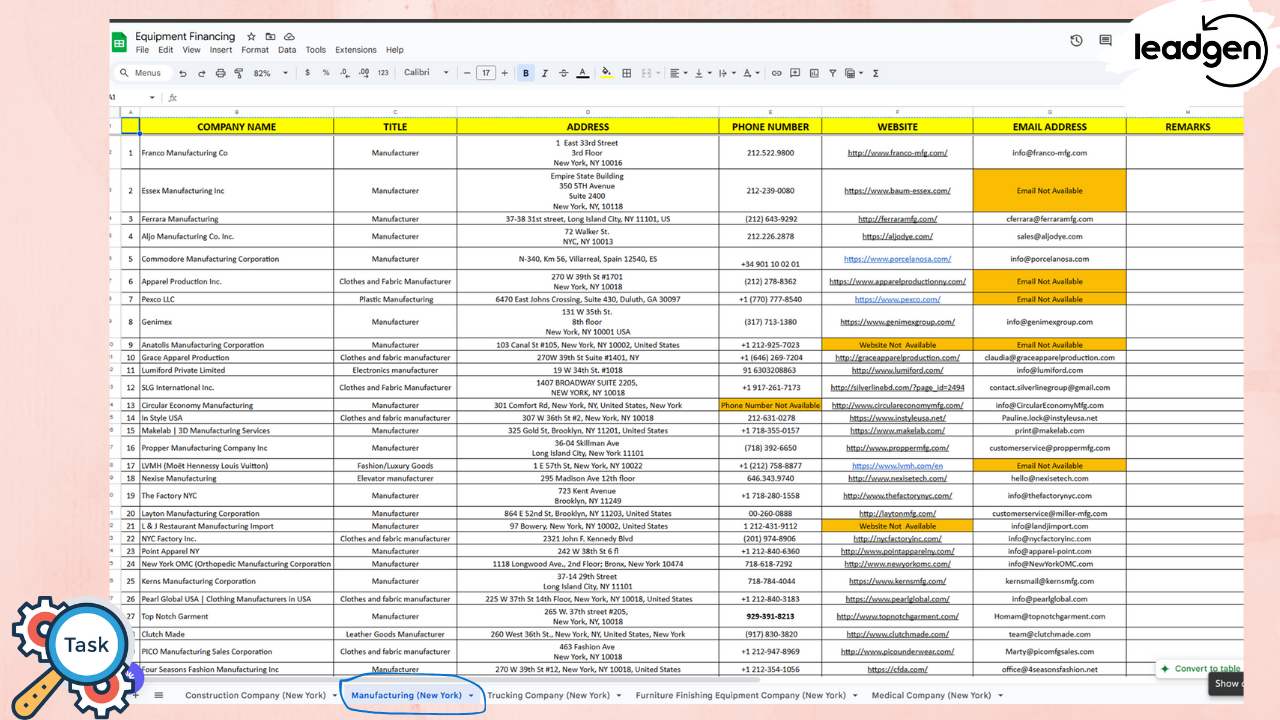Open Functions sigma icon
Image resolution: width=1280 pixels, height=720 pixels.
[876, 73]
